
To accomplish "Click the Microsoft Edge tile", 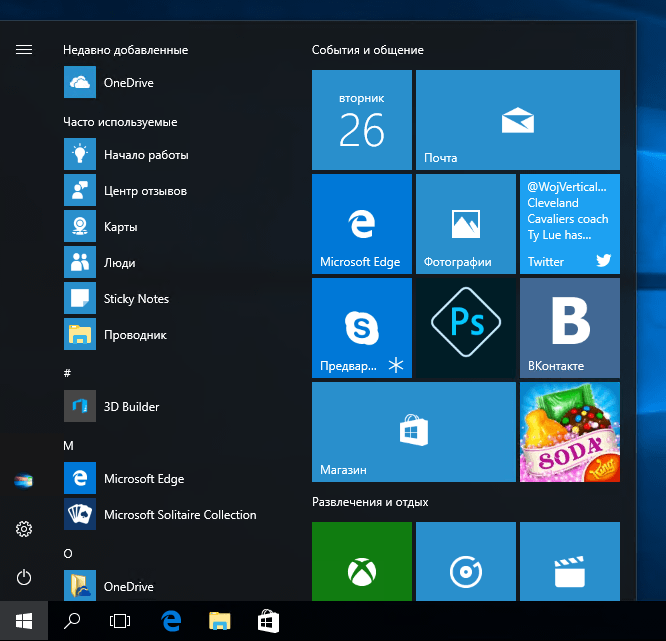I will coord(362,224).
